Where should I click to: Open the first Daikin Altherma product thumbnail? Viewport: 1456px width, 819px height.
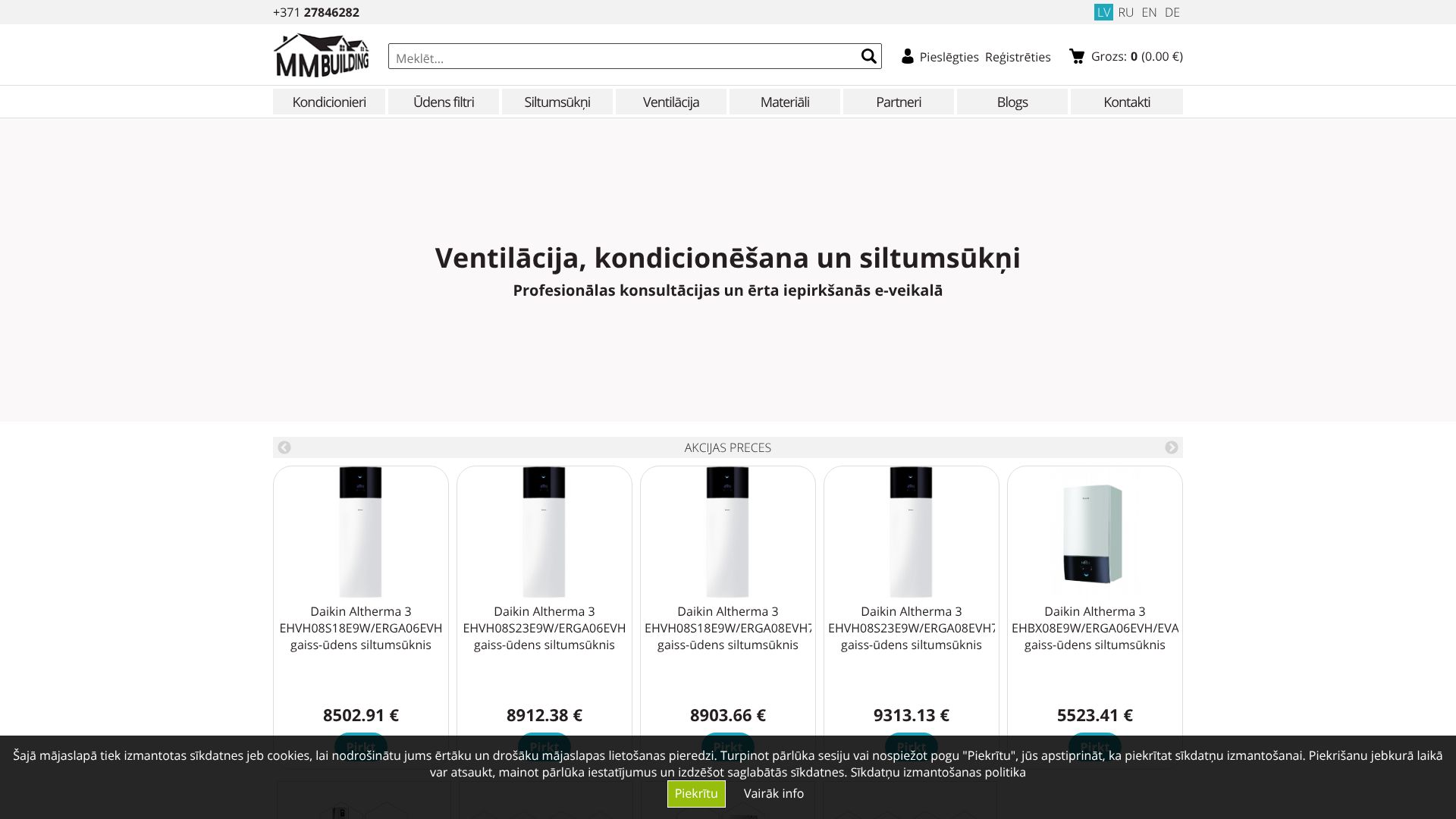tap(360, 531)
